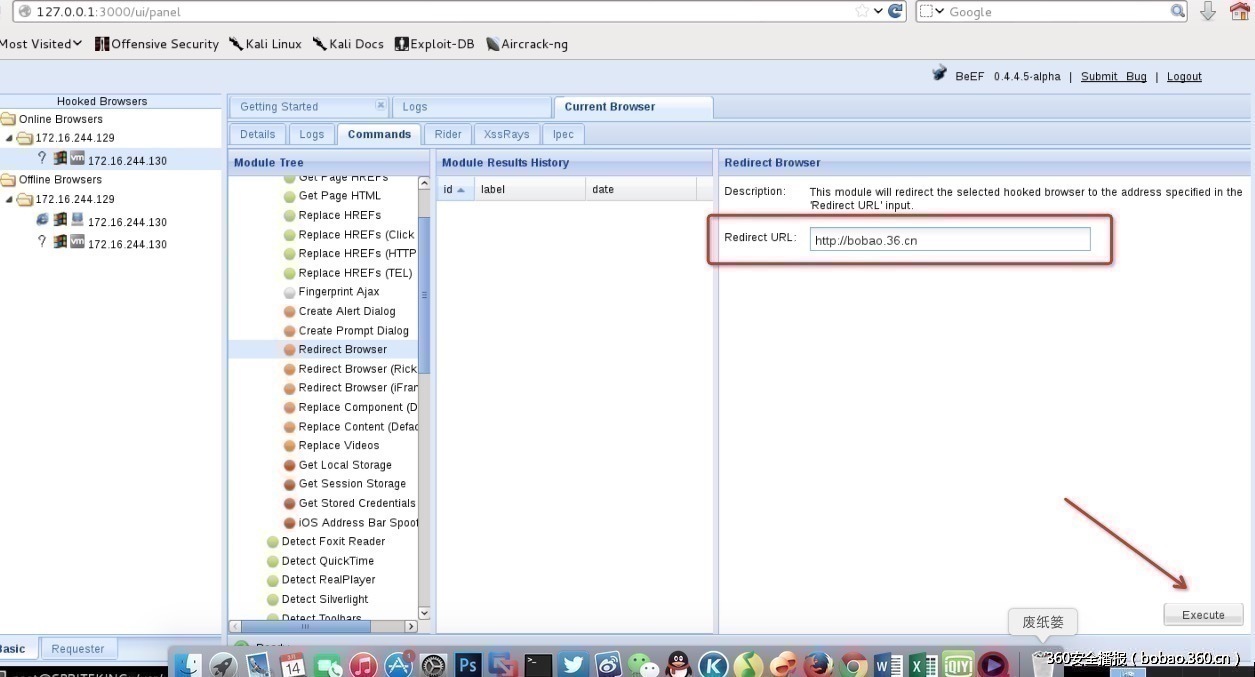Focus the Redirect URL input field
This screenshot has height=677, width=1255.
950,240
